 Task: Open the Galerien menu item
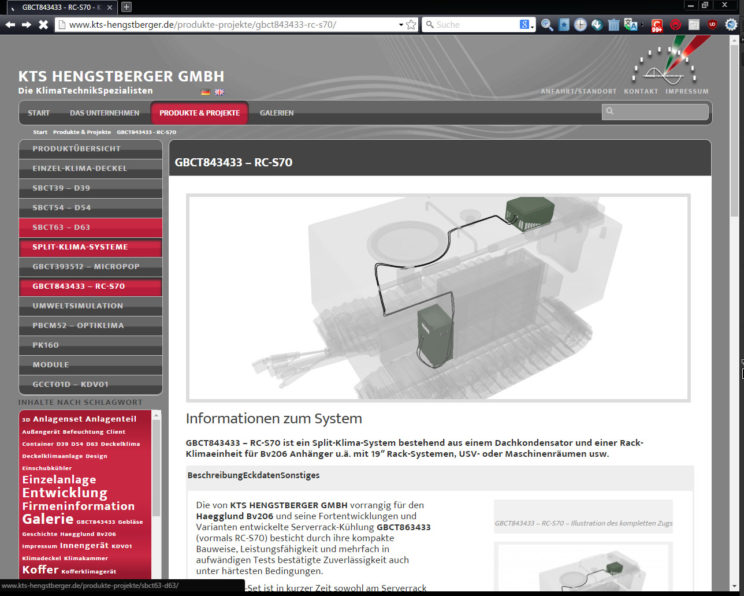point(277,113)
